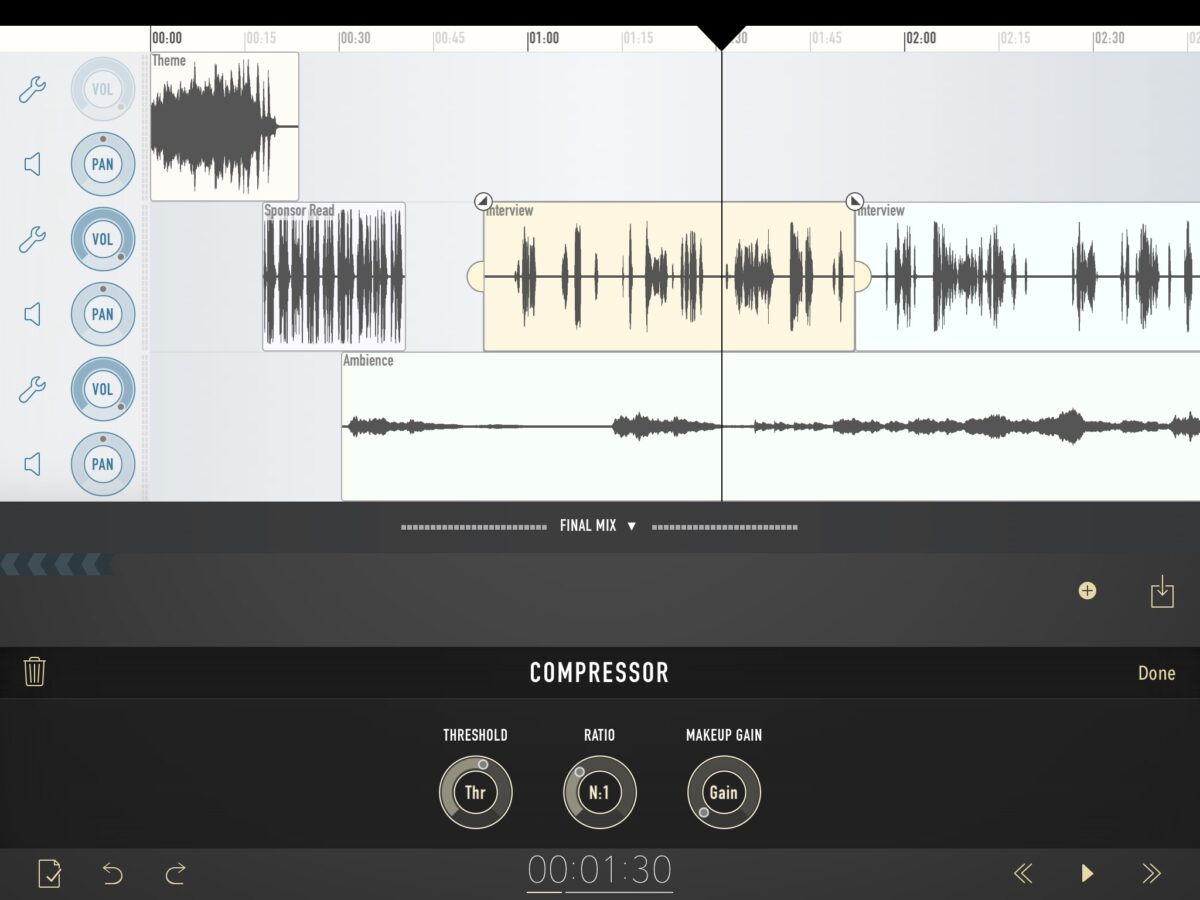The image size is (1200, 900).
Task: Open the Ambience track wrench settings
Action: tap(32, 389)
